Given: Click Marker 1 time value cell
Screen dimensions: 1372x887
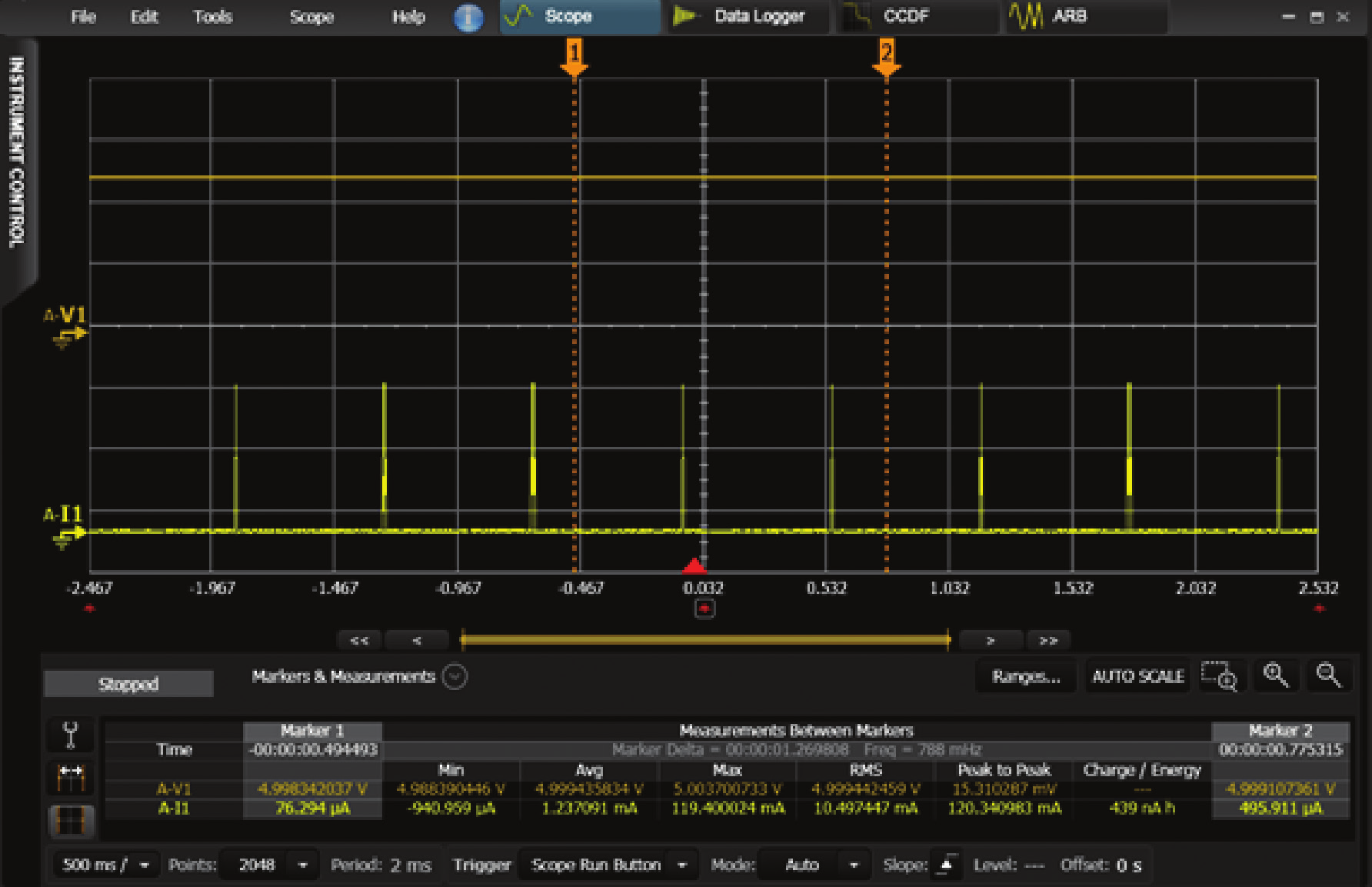Looking at the screenshot, I should tap(313, 750).
